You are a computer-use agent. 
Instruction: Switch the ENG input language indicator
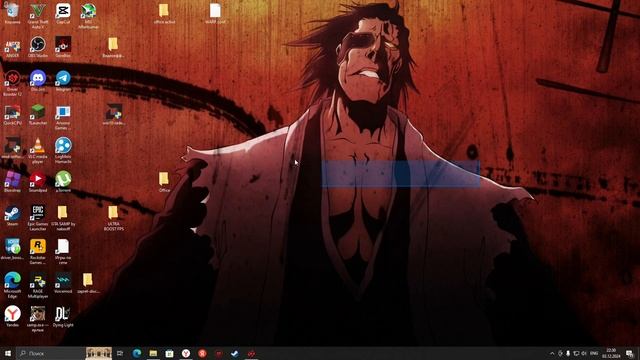[594, 353]
